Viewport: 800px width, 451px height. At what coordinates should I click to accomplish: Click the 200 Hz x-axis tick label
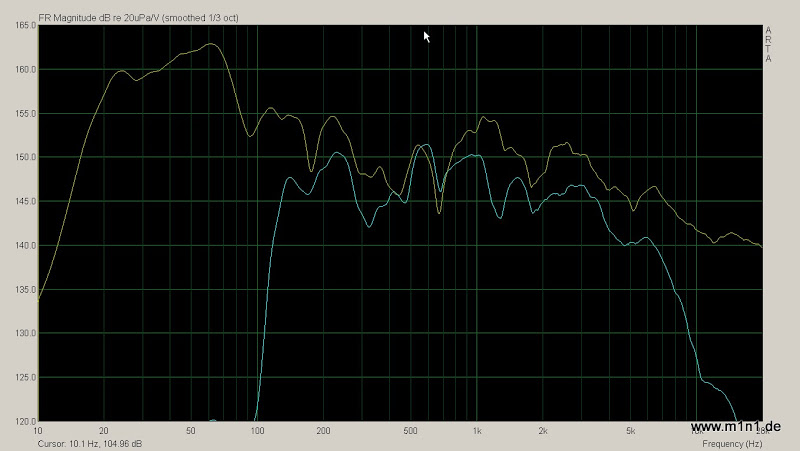[323, 431]
